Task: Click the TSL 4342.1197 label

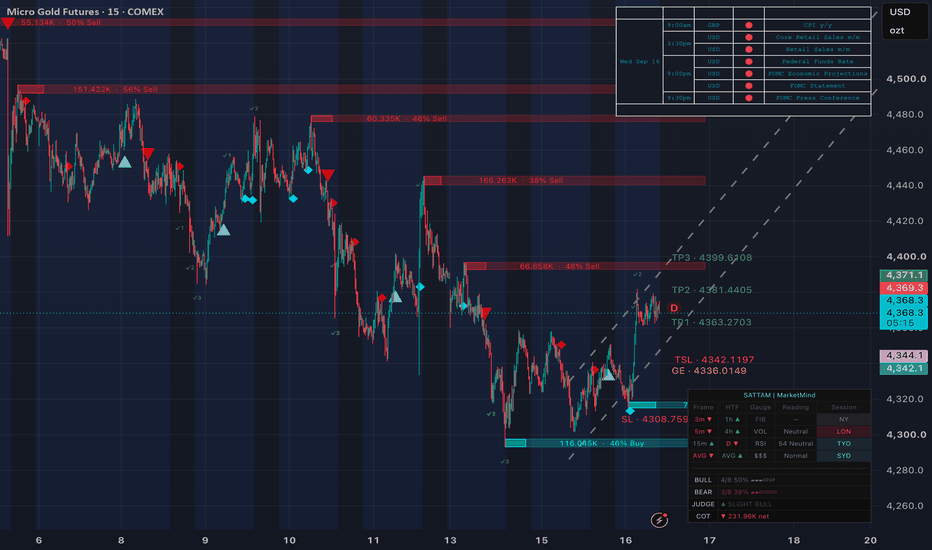Action: coord(714,360)
